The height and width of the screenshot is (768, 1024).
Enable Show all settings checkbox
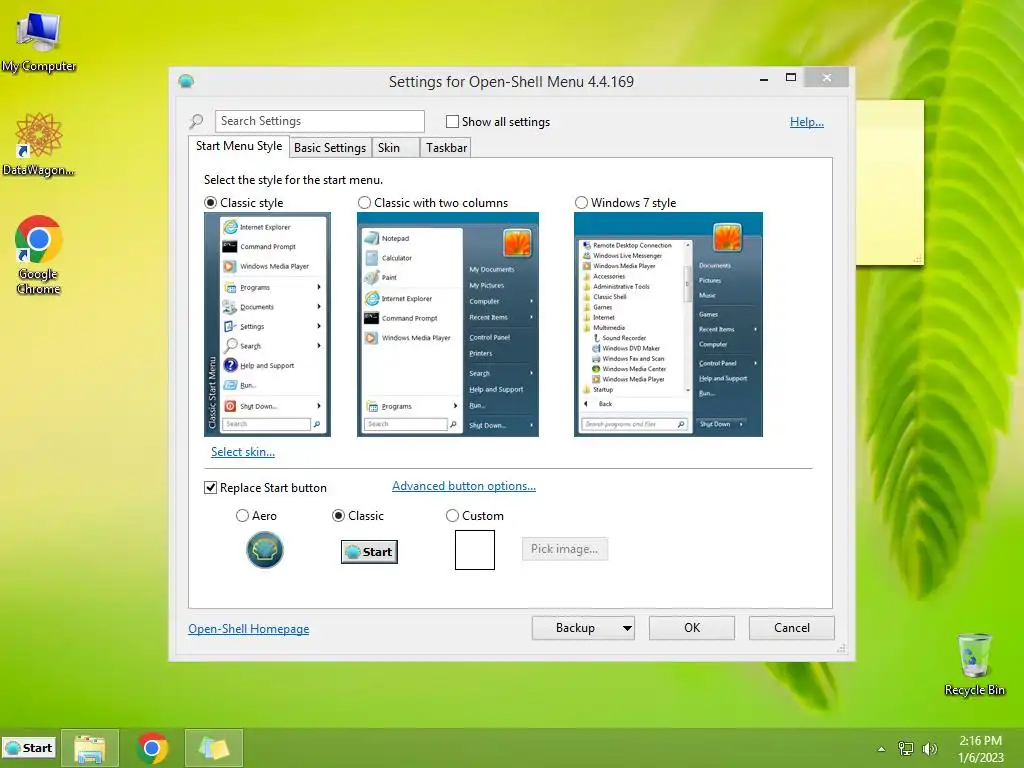click(452, 121)
